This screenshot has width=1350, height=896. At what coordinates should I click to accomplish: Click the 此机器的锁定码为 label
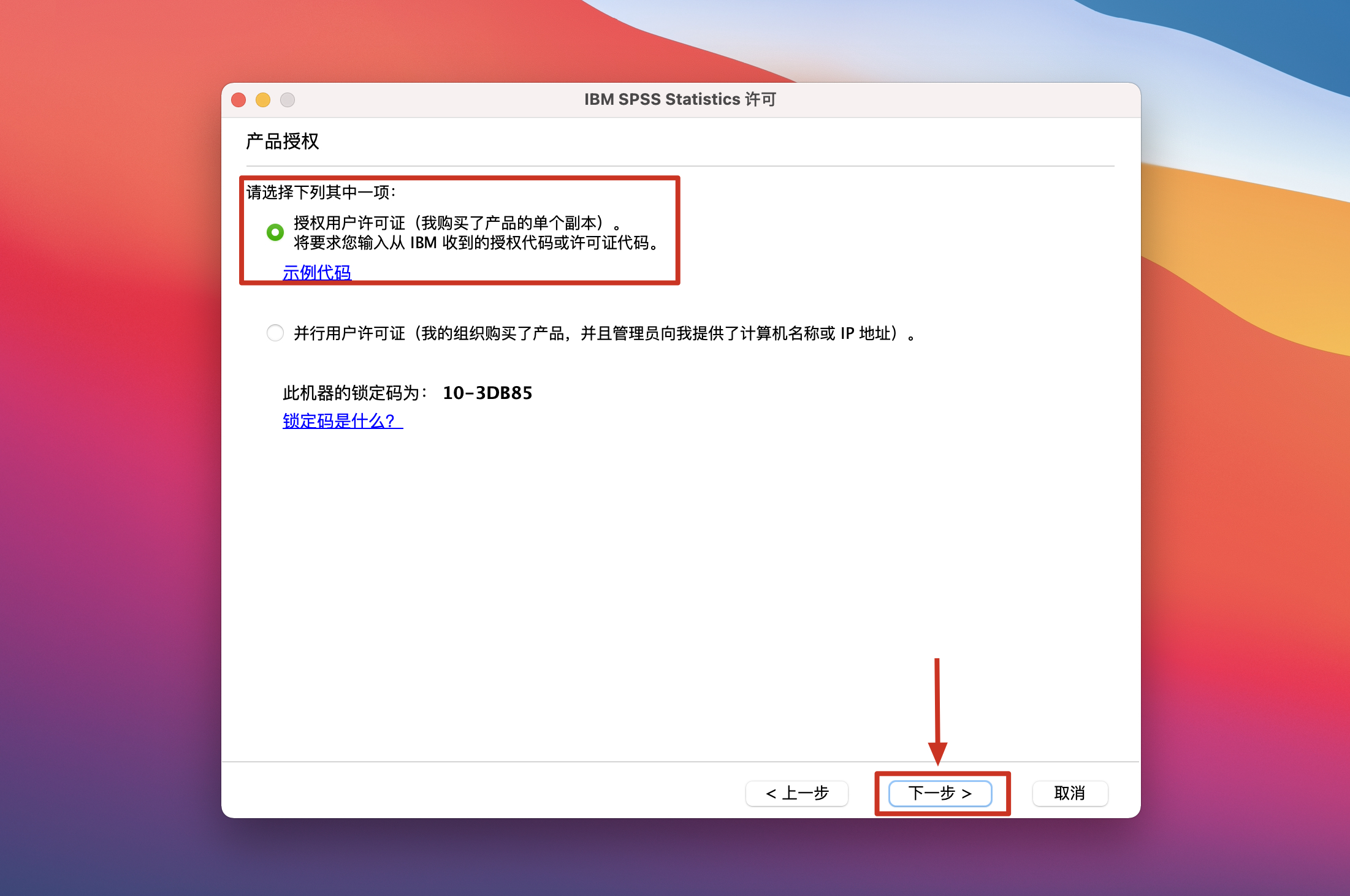click(x=354, y=393)
